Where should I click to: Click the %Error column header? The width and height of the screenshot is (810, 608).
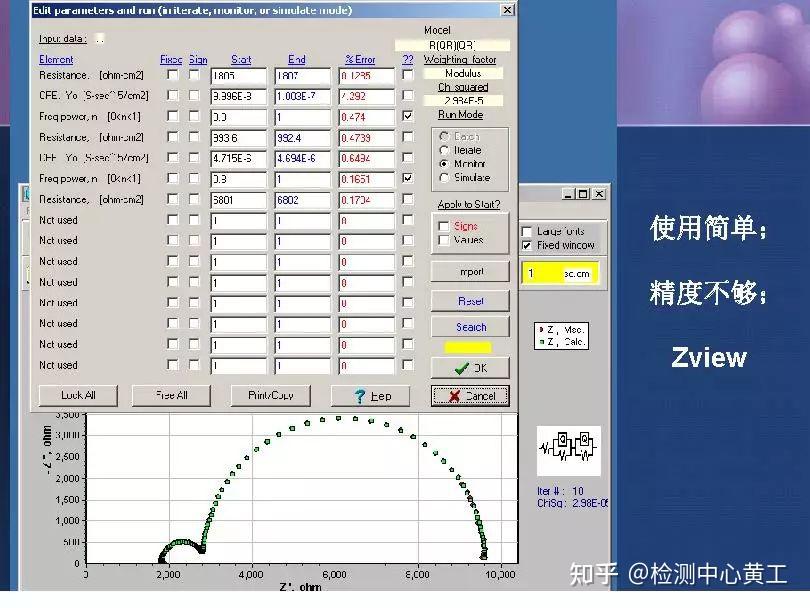click(363, 60)
